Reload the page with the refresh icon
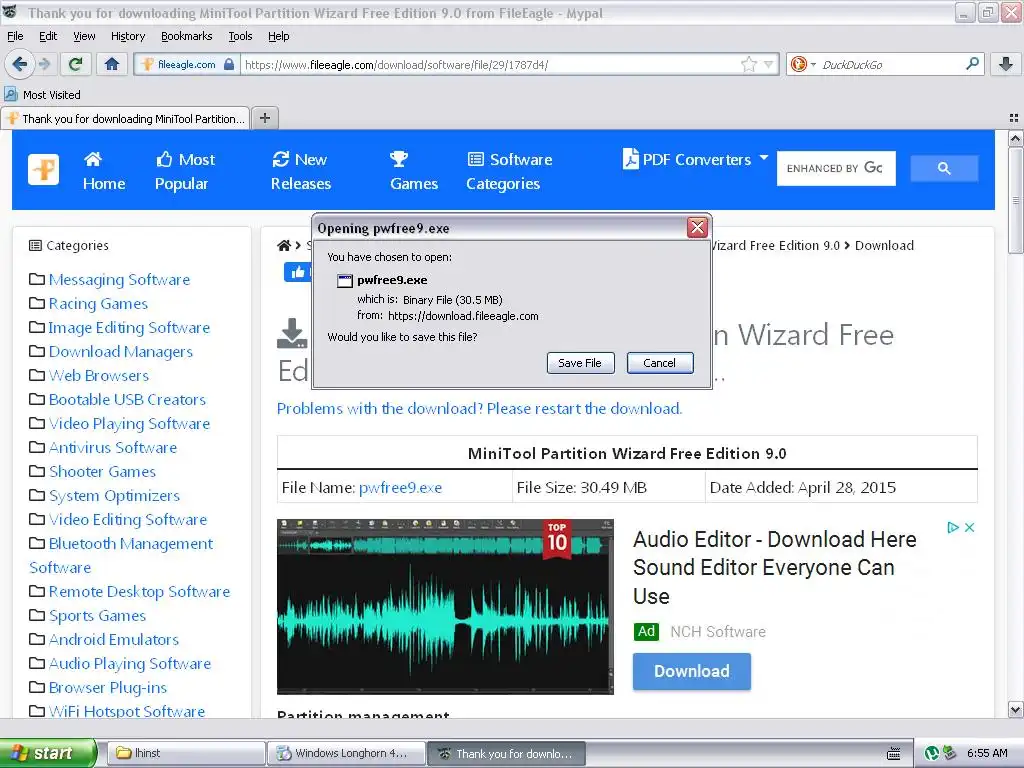The height and width of the screenshot is (768, 1024). [75, 64]
